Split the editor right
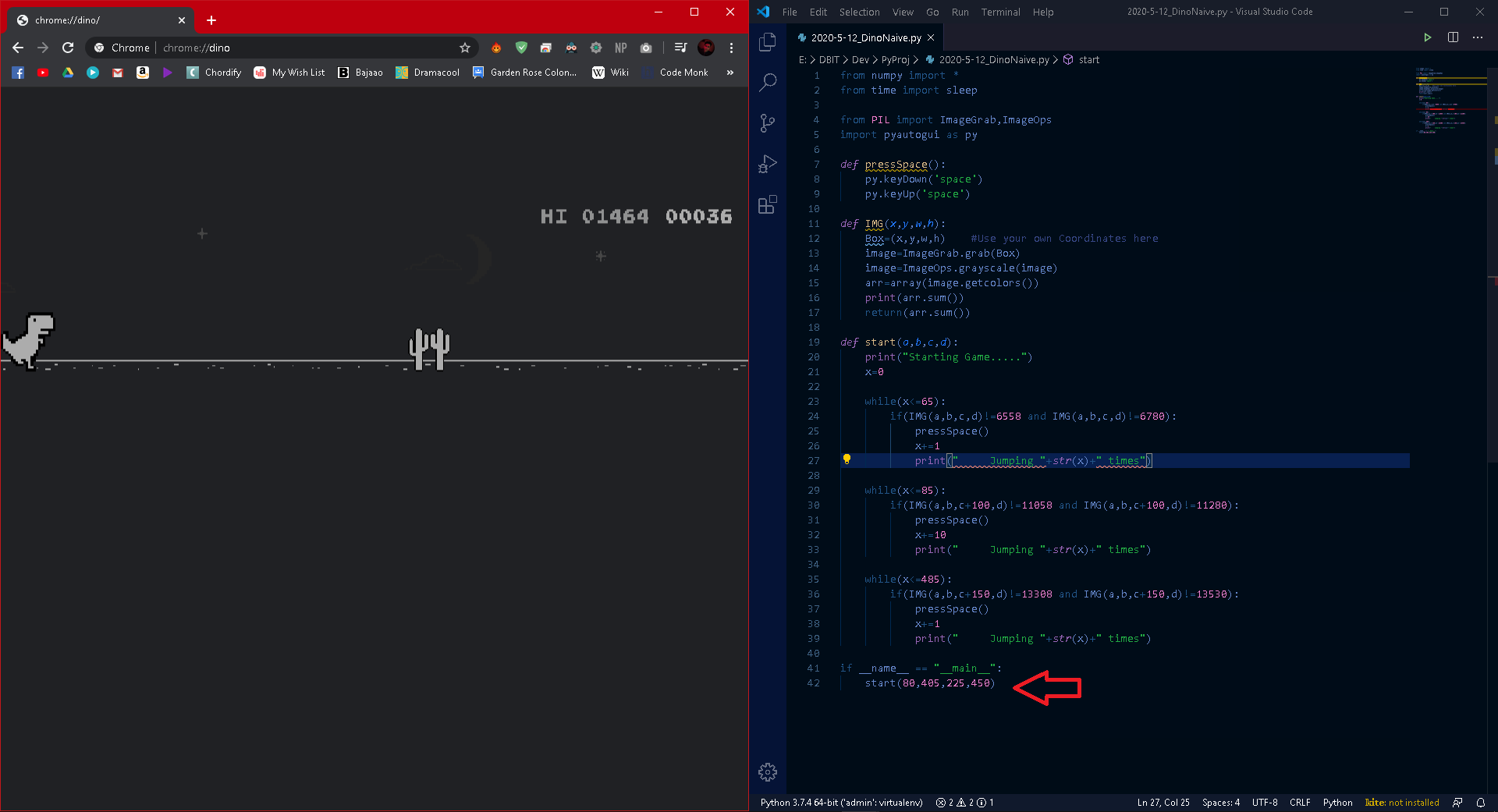 1453,37
